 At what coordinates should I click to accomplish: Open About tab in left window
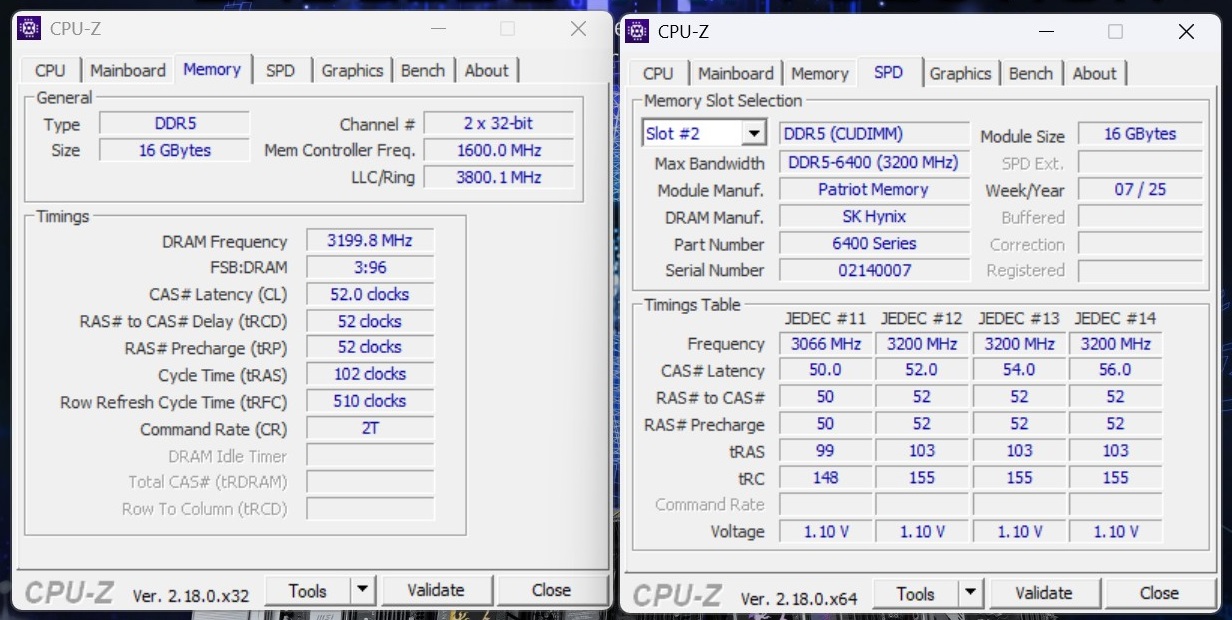(x=486, y=70)
